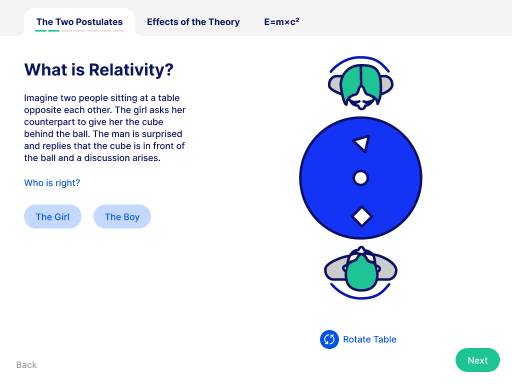
Task: Click the Who is right? question text
Action: point(52,183)
